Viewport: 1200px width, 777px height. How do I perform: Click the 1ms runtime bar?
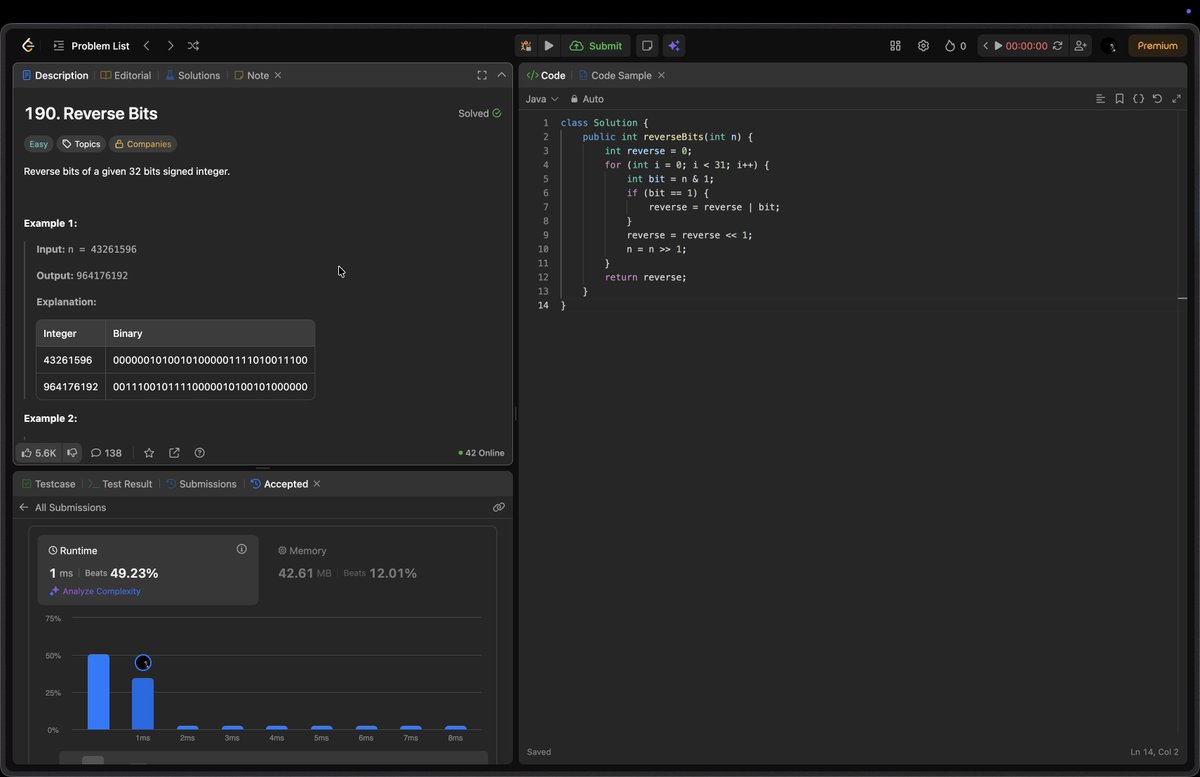(143, 704)
